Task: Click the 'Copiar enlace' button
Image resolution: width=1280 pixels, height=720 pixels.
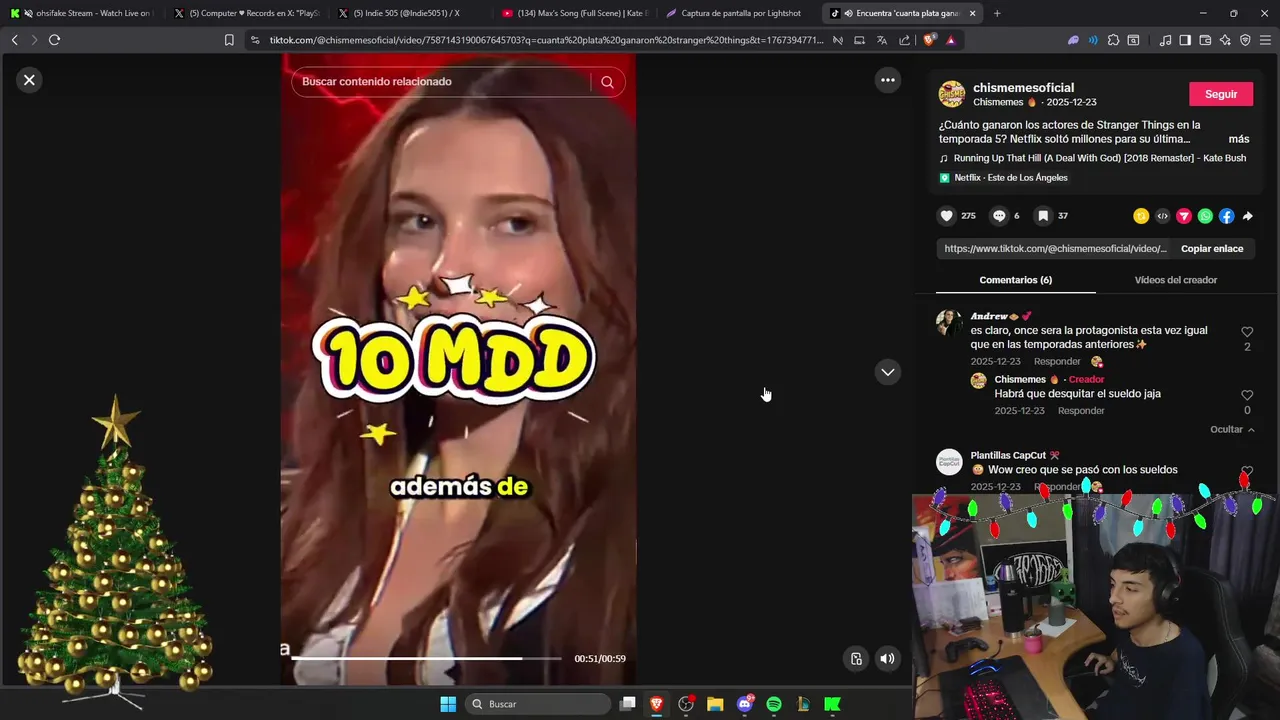Action: [x=1212, y=249]
